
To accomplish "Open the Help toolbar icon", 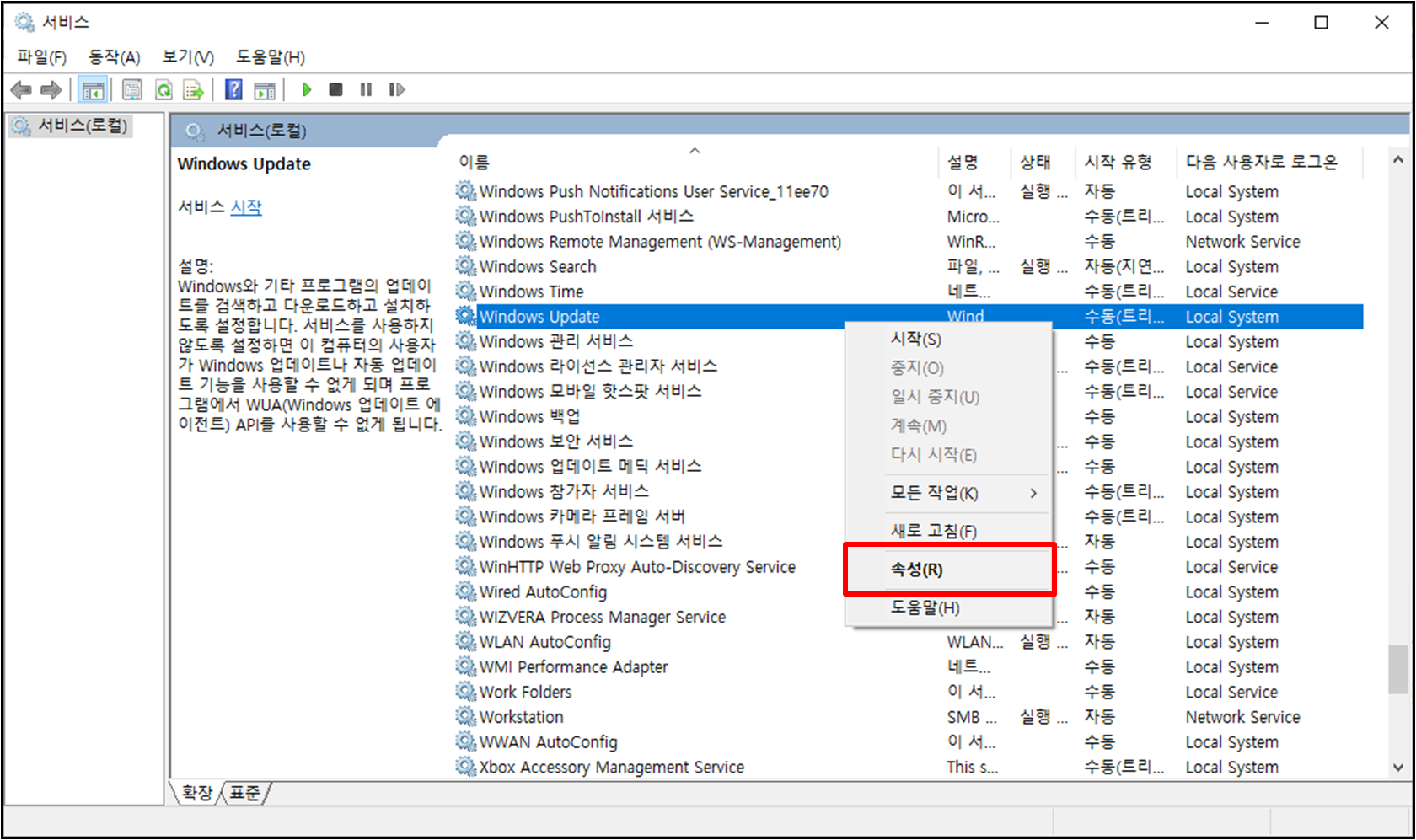I will 234,89.
